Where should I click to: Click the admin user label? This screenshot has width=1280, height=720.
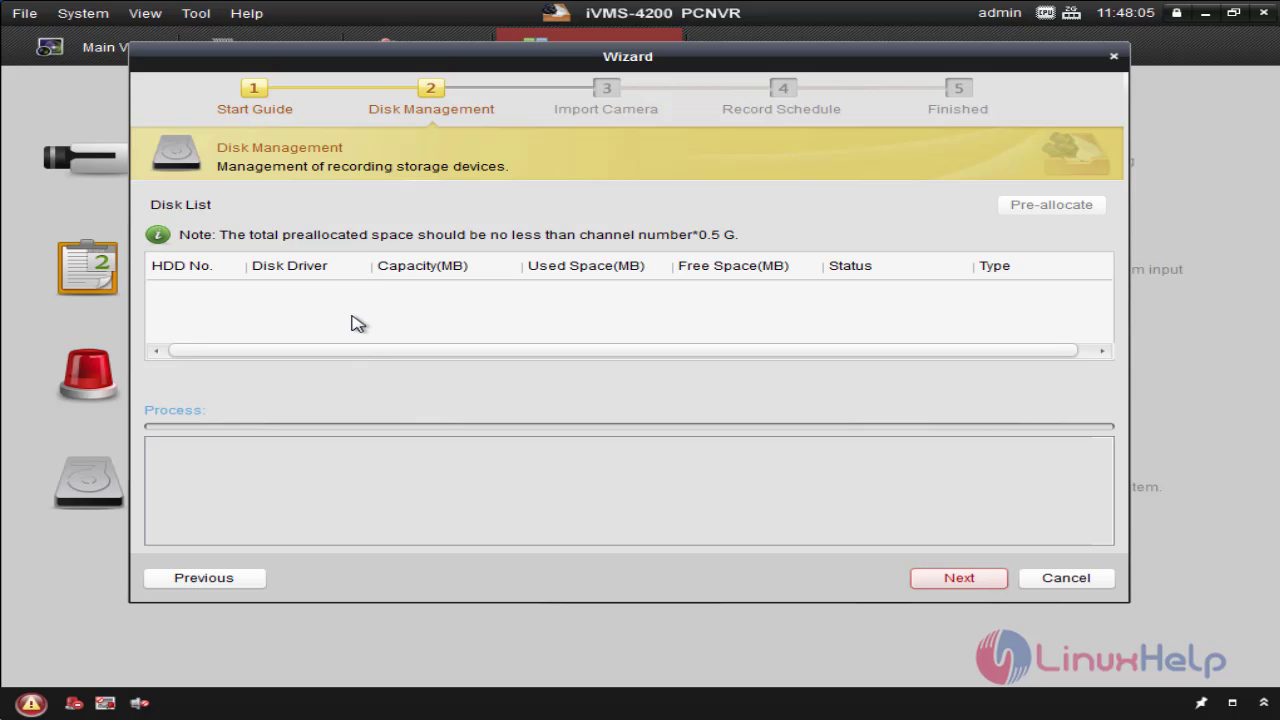[1000, 13]
